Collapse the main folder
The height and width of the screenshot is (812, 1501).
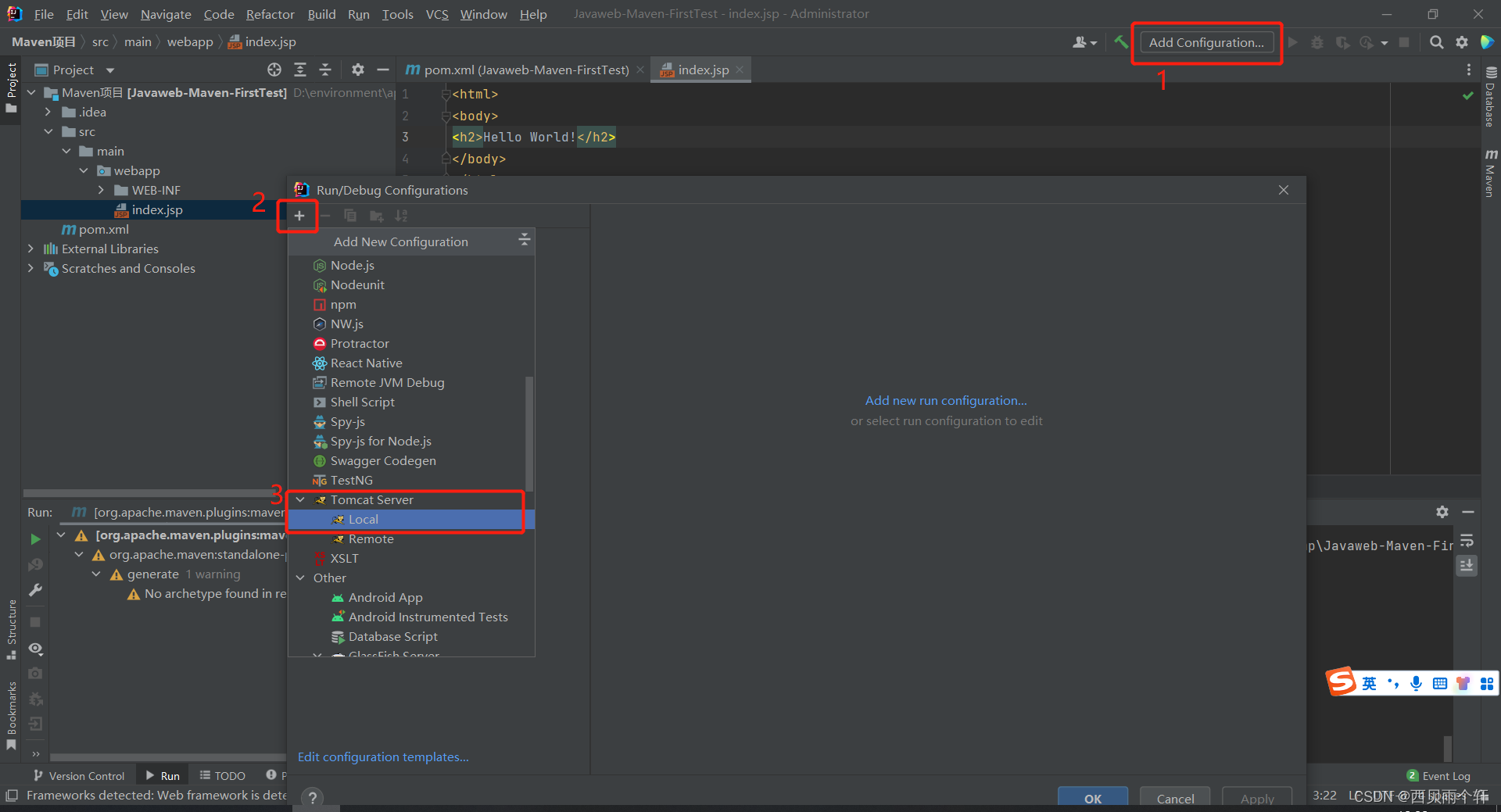point(66,151)
